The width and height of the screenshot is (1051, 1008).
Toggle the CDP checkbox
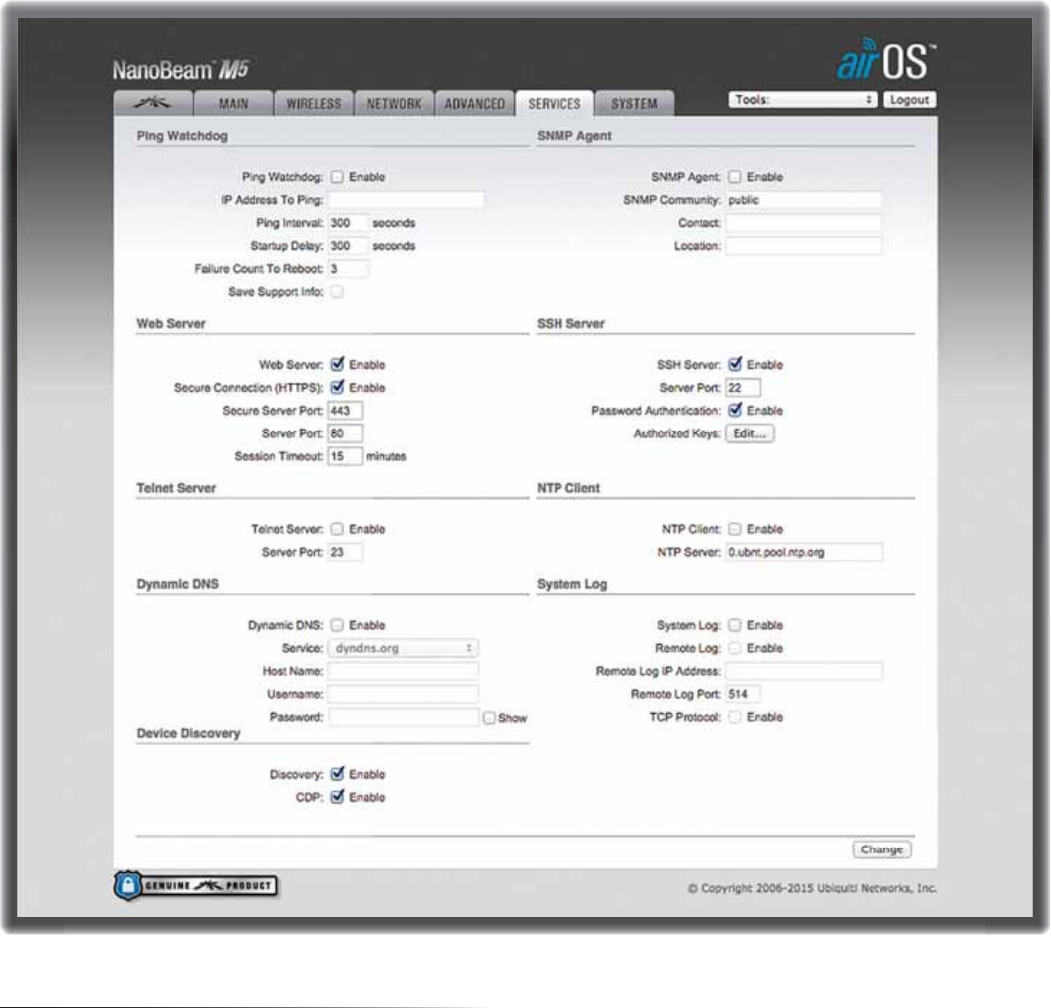click(337, 796)
